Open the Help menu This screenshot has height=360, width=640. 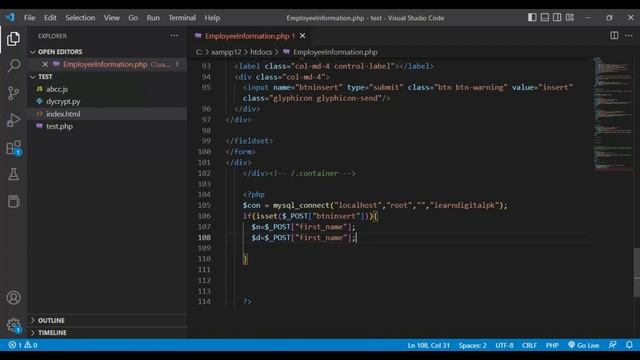coord(212,18)
